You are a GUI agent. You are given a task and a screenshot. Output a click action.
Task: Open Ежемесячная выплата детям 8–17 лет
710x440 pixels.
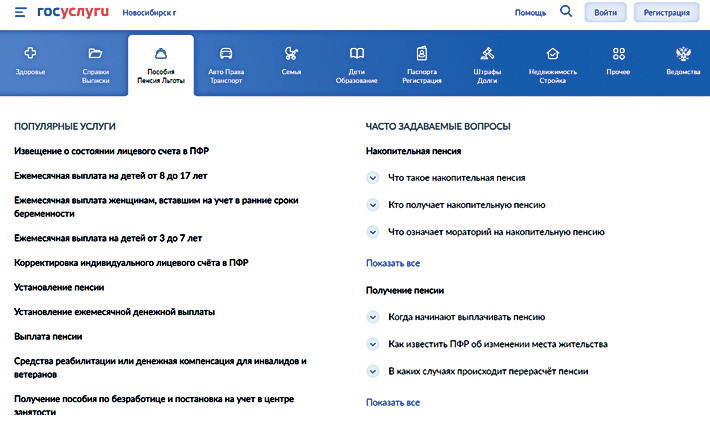110,176
